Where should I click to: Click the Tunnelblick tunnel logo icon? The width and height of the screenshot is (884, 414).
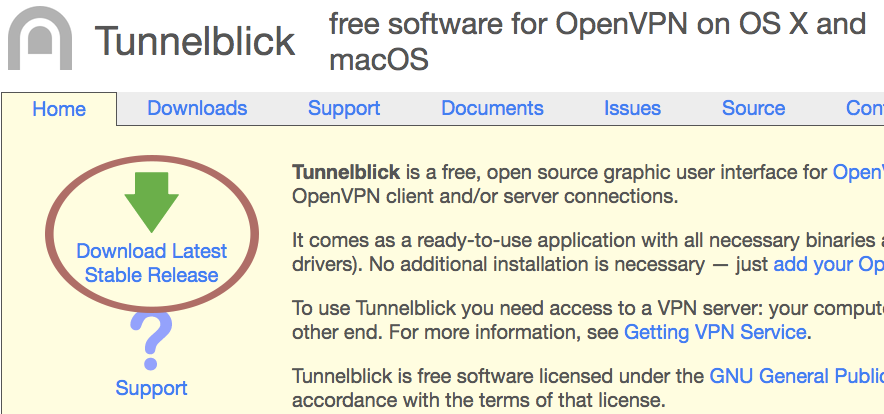pyautogui.click(x=40, y=38)
